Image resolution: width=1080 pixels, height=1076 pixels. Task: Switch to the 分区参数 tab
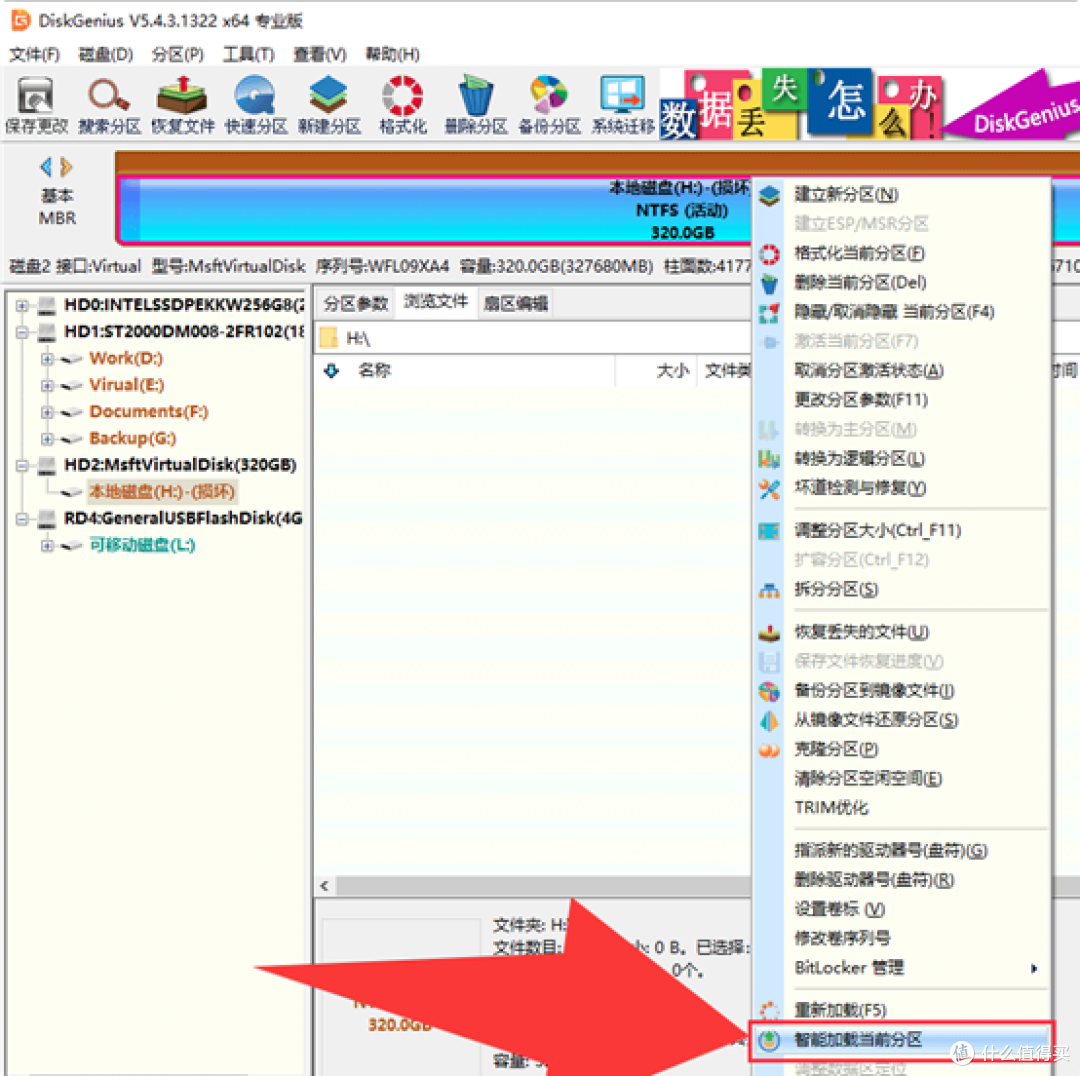(356, 304)
